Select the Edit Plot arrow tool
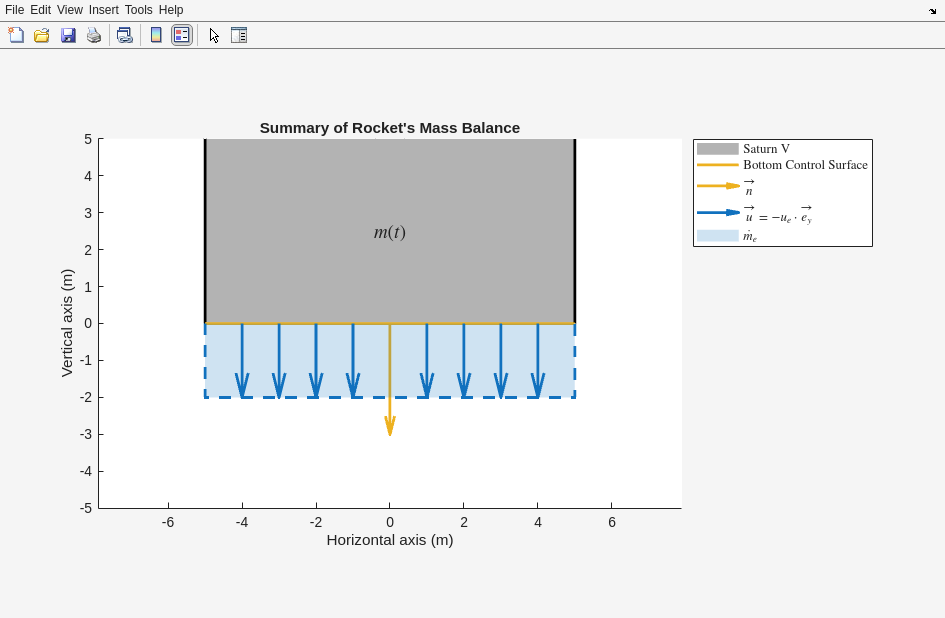The width and height of the screenshot is (945, 618). click(214, 35)
